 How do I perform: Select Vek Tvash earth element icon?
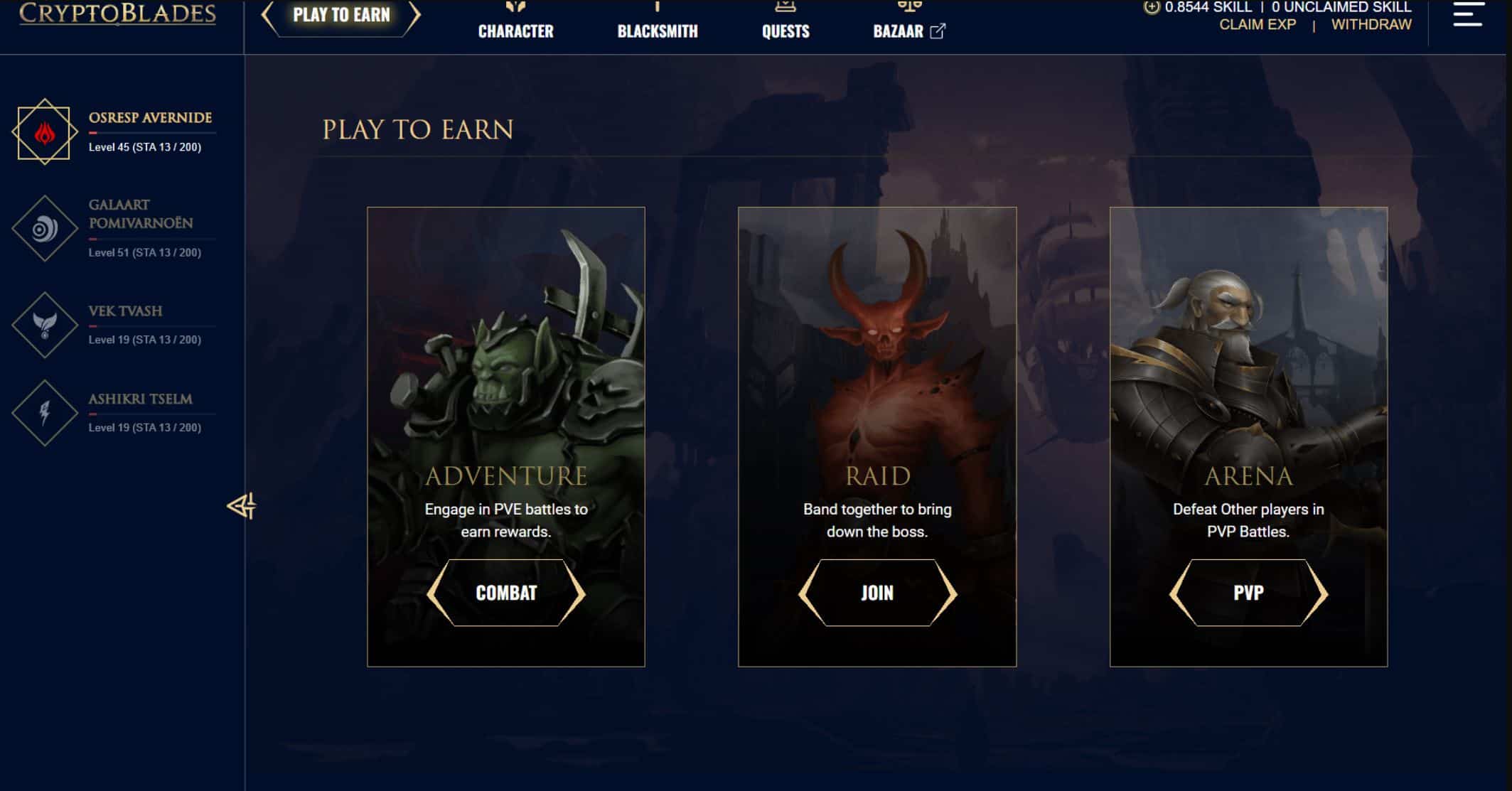44,325
